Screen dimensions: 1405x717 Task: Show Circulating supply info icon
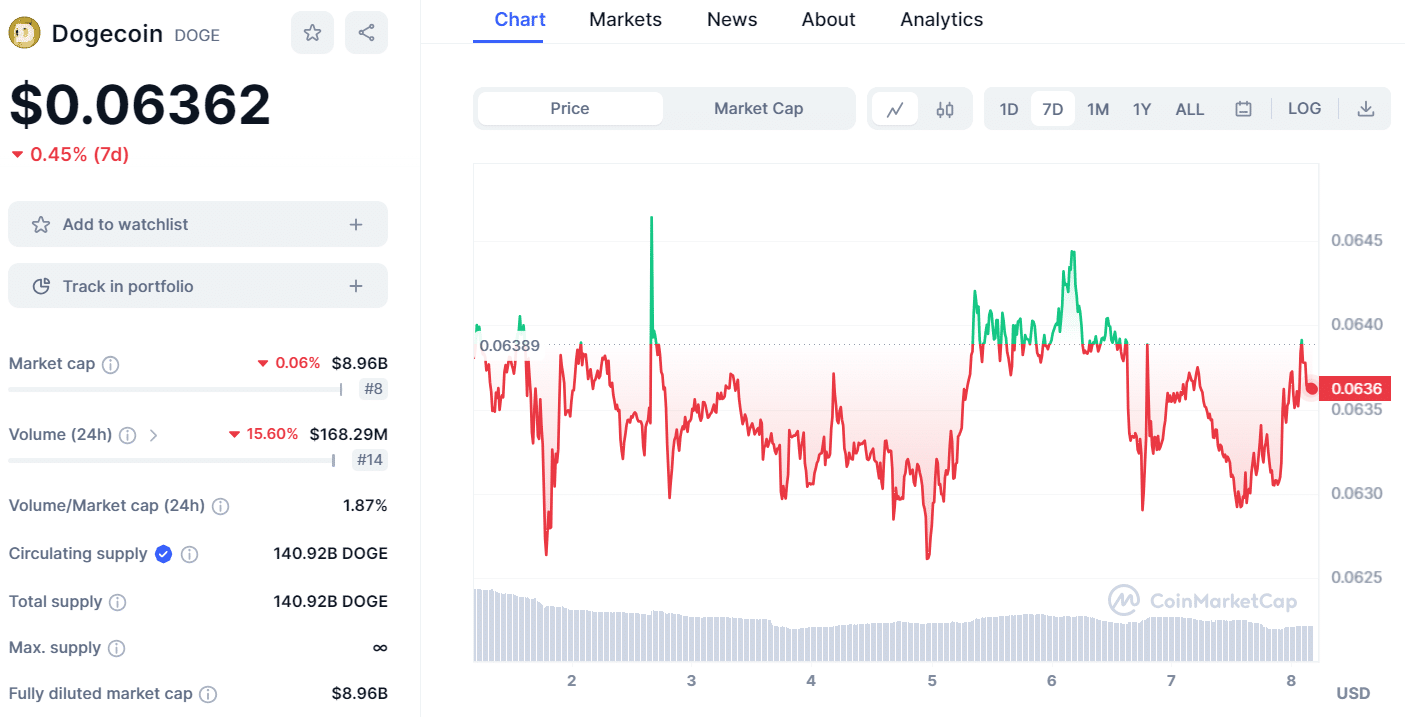tap(189, 554)
